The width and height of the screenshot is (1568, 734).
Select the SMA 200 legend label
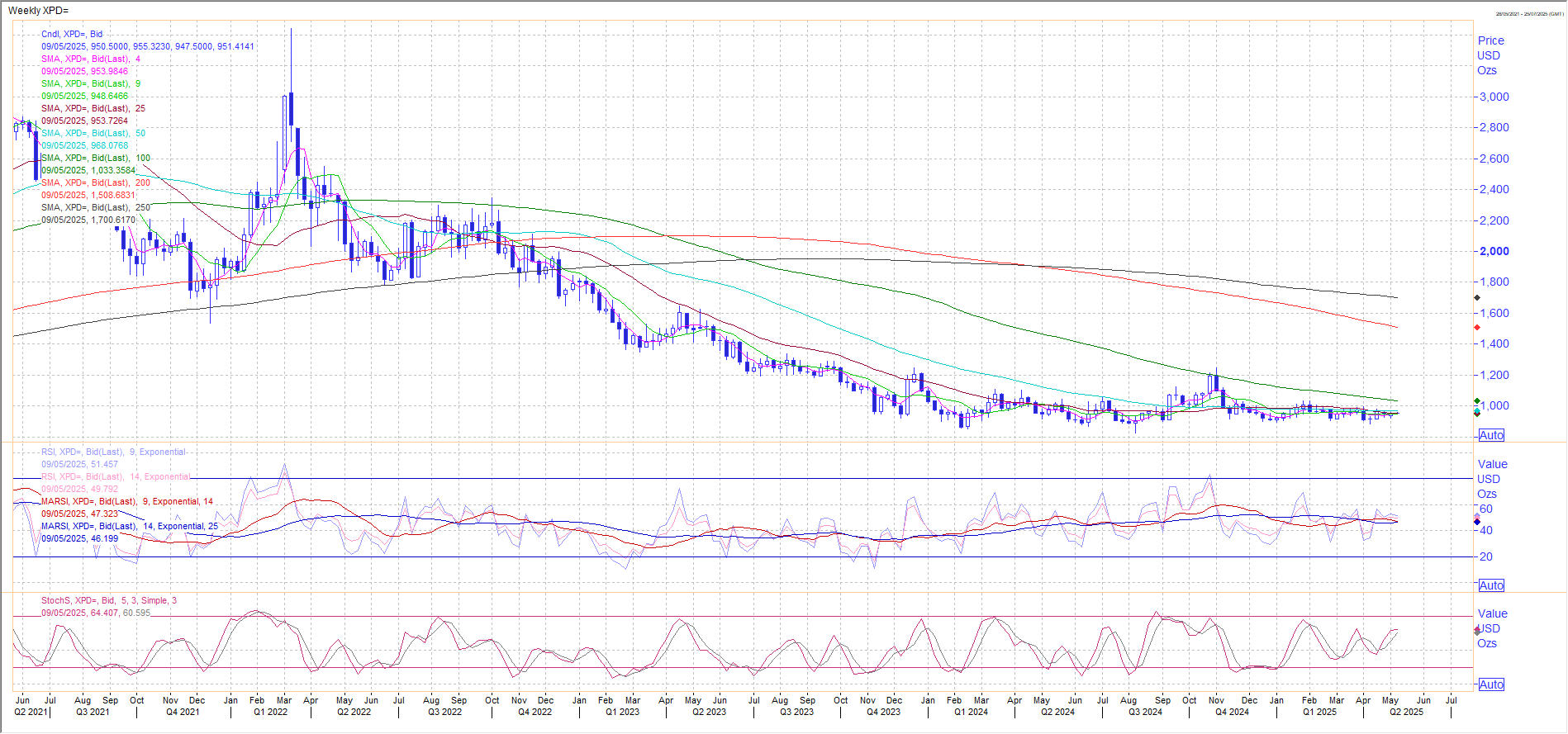(x=96, y=182)
